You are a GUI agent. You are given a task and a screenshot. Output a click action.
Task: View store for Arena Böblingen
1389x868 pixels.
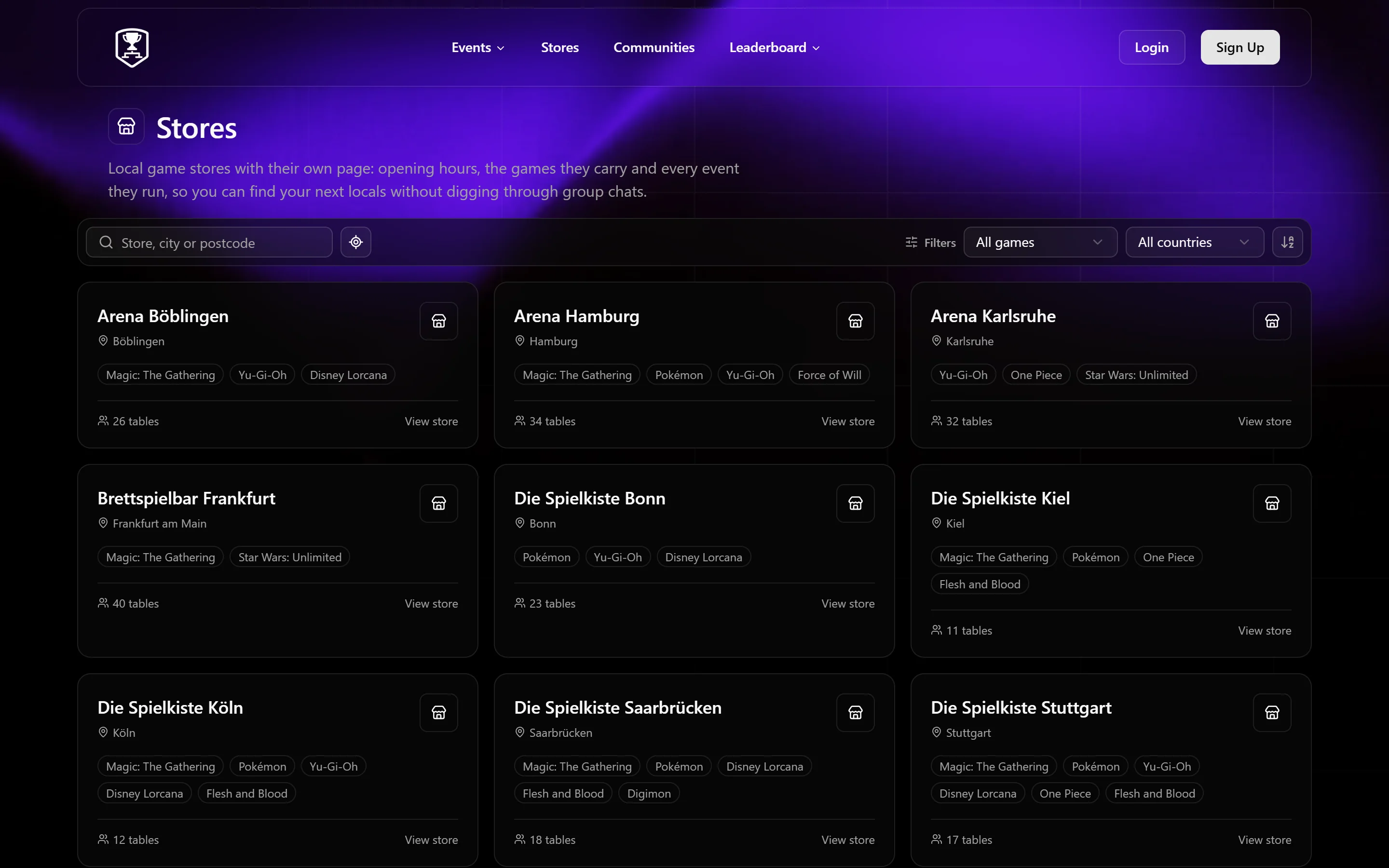click(431, 421)
